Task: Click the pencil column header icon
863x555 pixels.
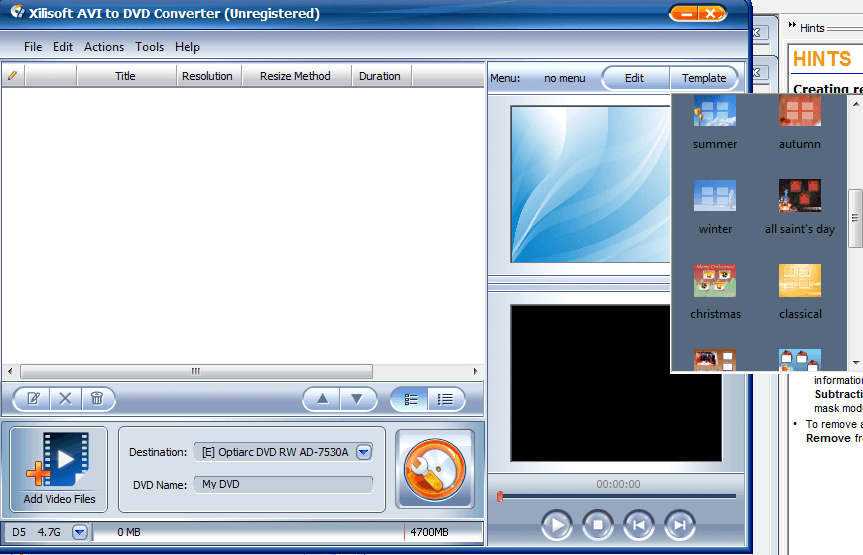Action: pos(13,75)
